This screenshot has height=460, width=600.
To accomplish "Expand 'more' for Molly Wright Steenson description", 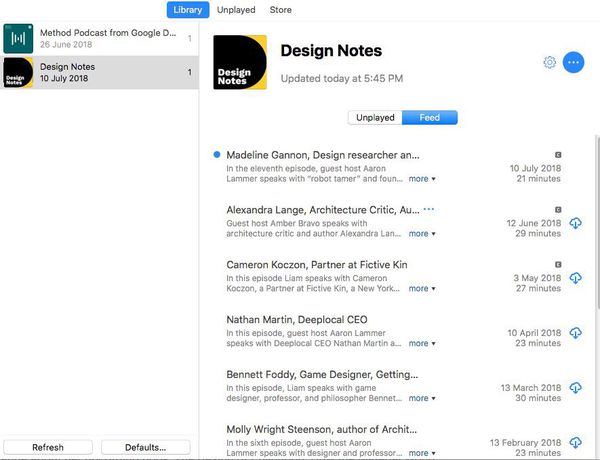I will coord(422,453).
